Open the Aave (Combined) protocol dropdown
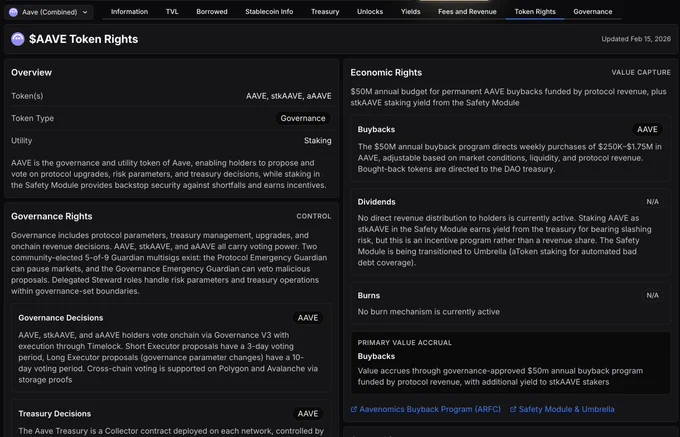Viewport: 680px width, 437px height. pyautogui.click(x=49, y=12)
